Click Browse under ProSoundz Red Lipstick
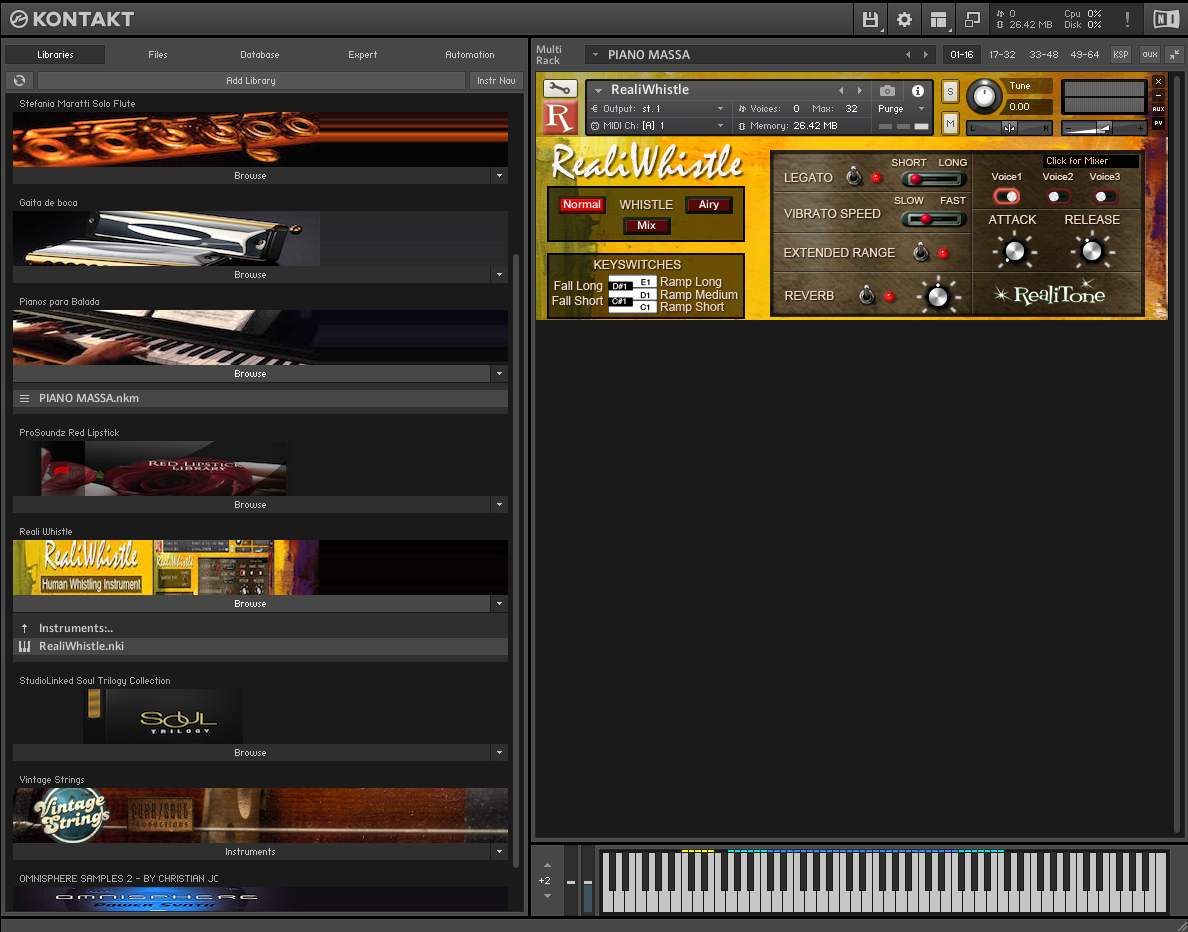 251,505
